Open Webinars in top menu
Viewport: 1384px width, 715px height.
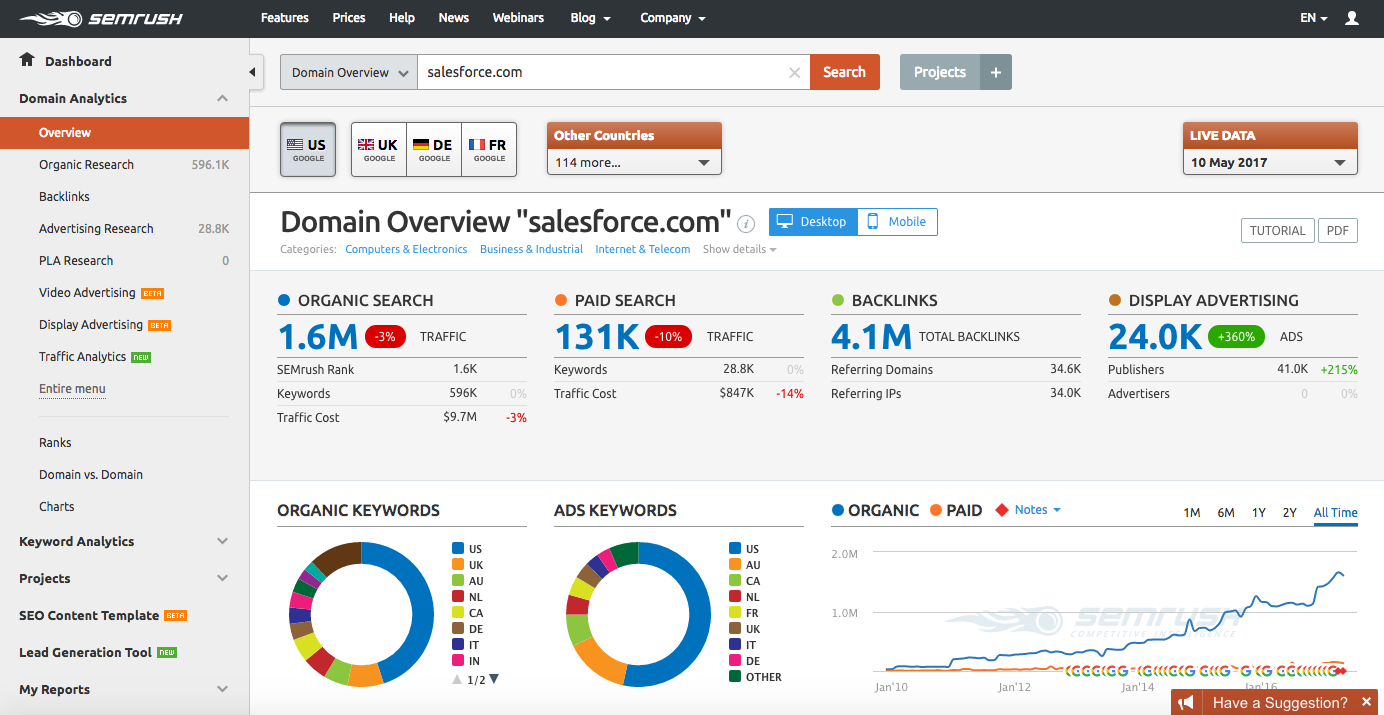(519, 18)
